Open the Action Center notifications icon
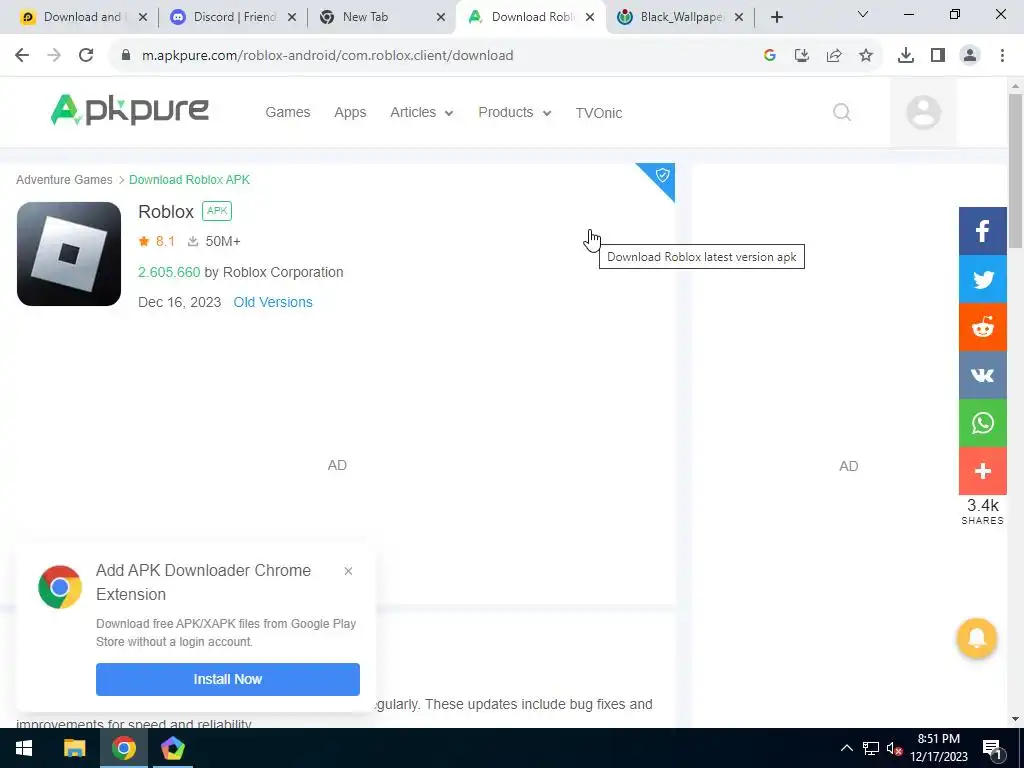 click(992, 748)
